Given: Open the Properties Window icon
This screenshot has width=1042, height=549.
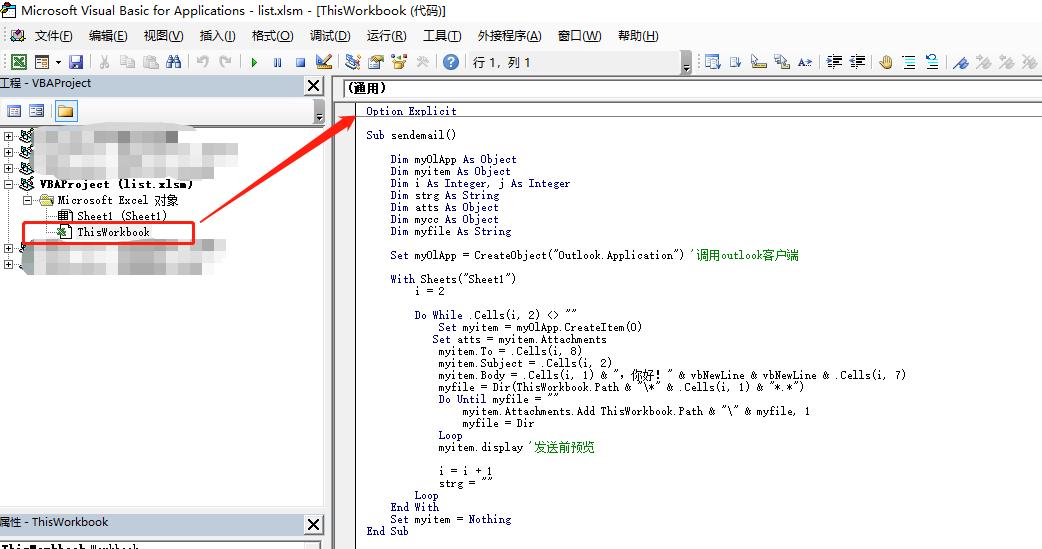Looking at the screenshot, I should pos(375,62).
